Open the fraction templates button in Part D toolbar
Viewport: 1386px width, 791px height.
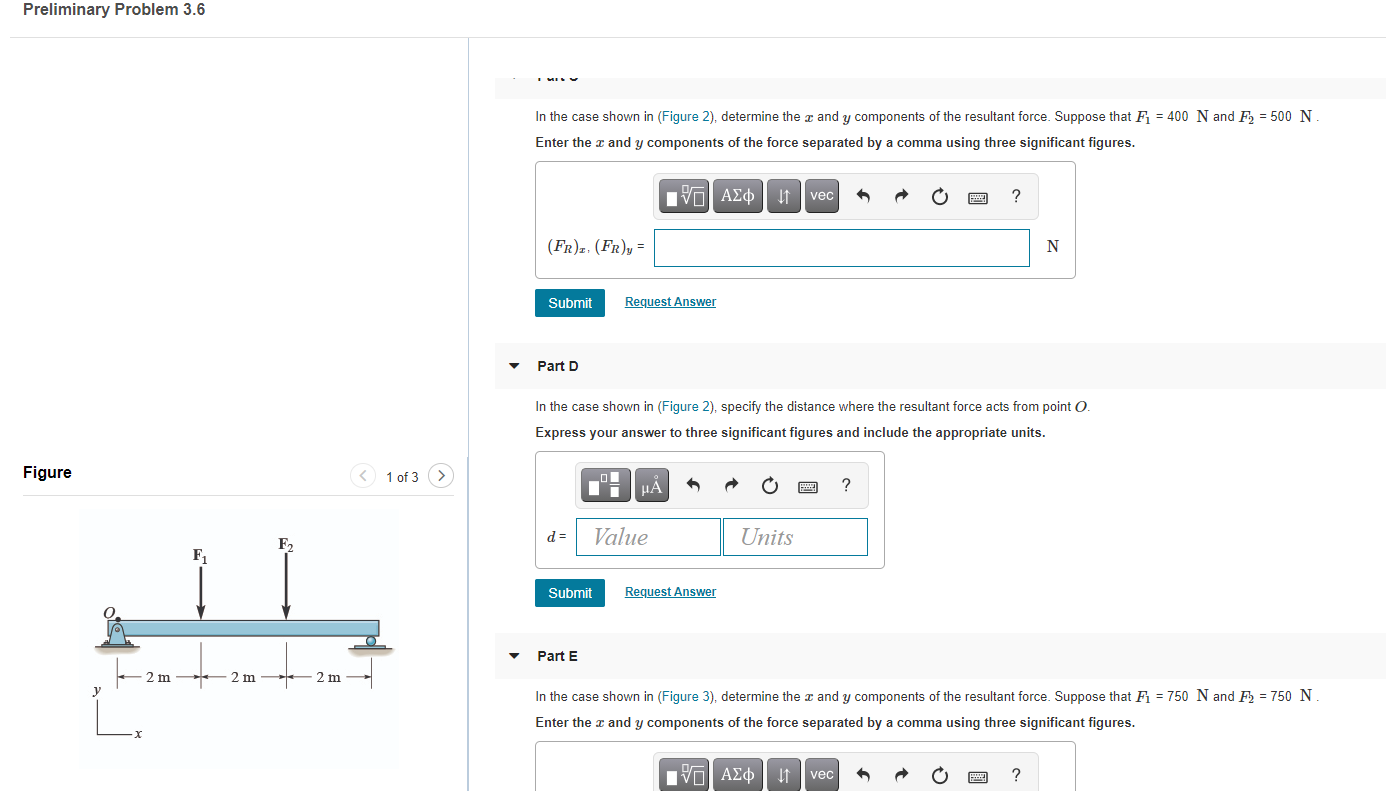pyautogui.click(x=608, y=486)
